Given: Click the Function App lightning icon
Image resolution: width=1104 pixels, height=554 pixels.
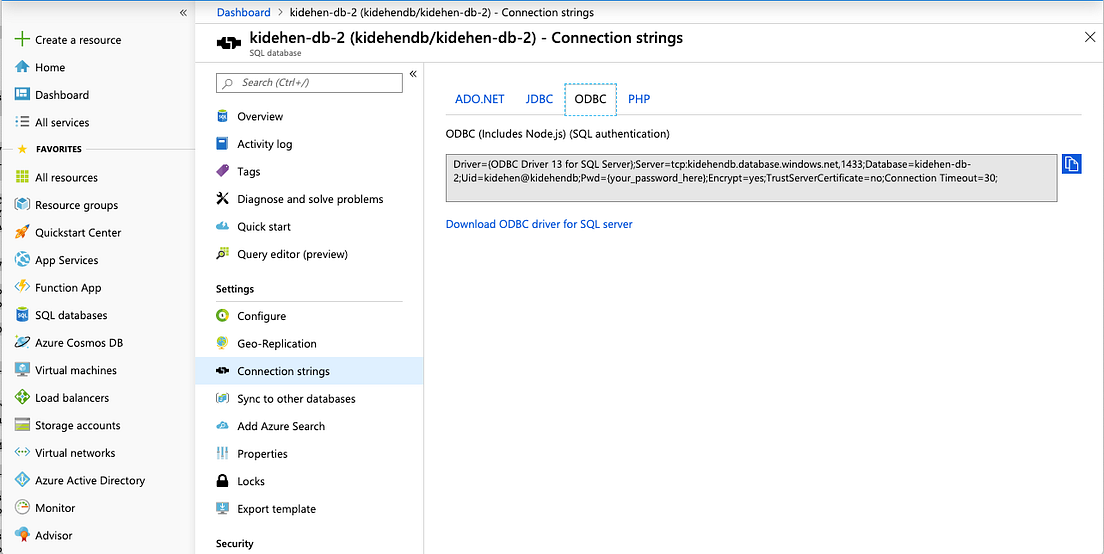Looking at the screenshot, I should [x=23, y=287].
